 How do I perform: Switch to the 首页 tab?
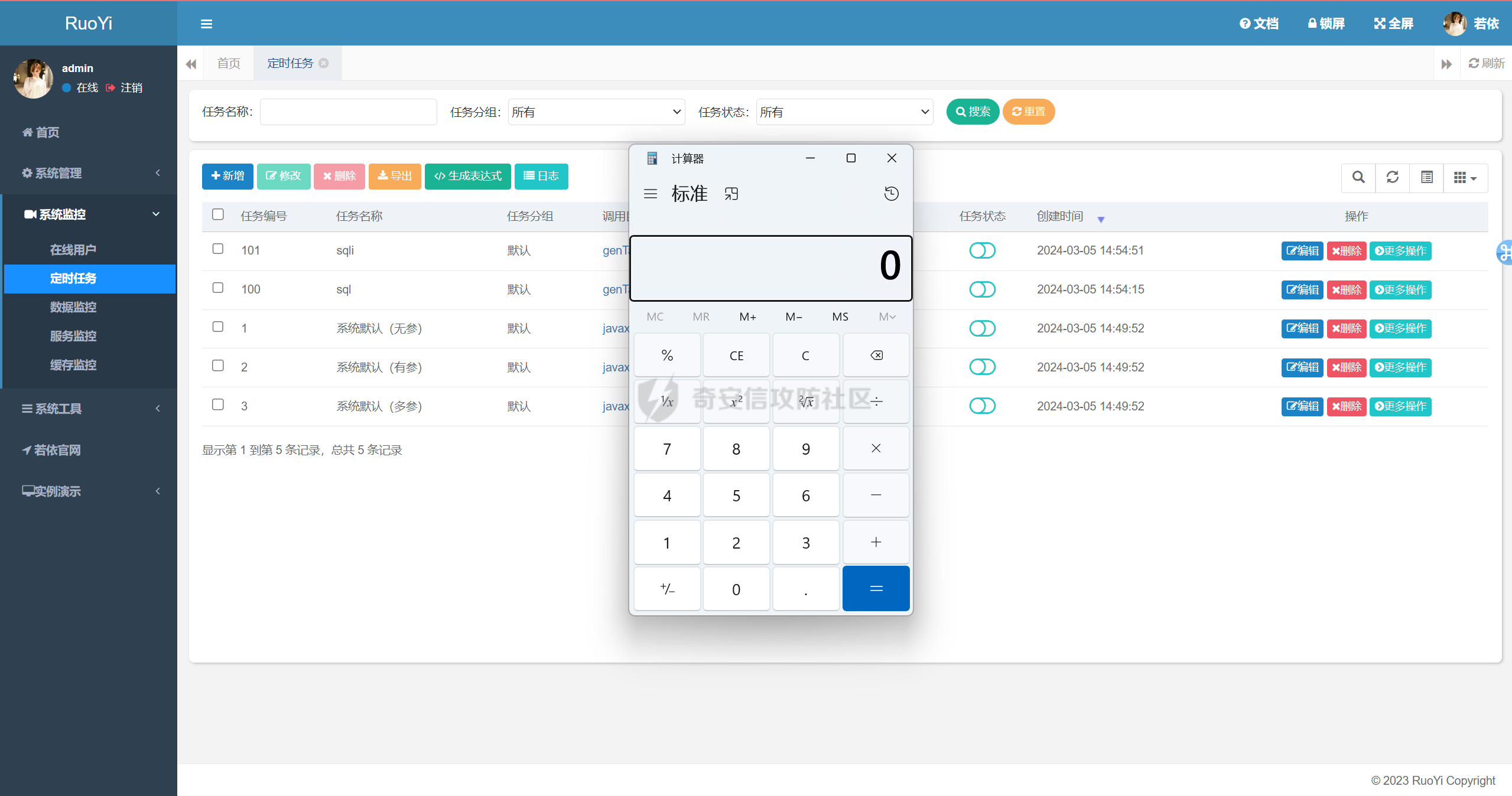coord(229,63)
